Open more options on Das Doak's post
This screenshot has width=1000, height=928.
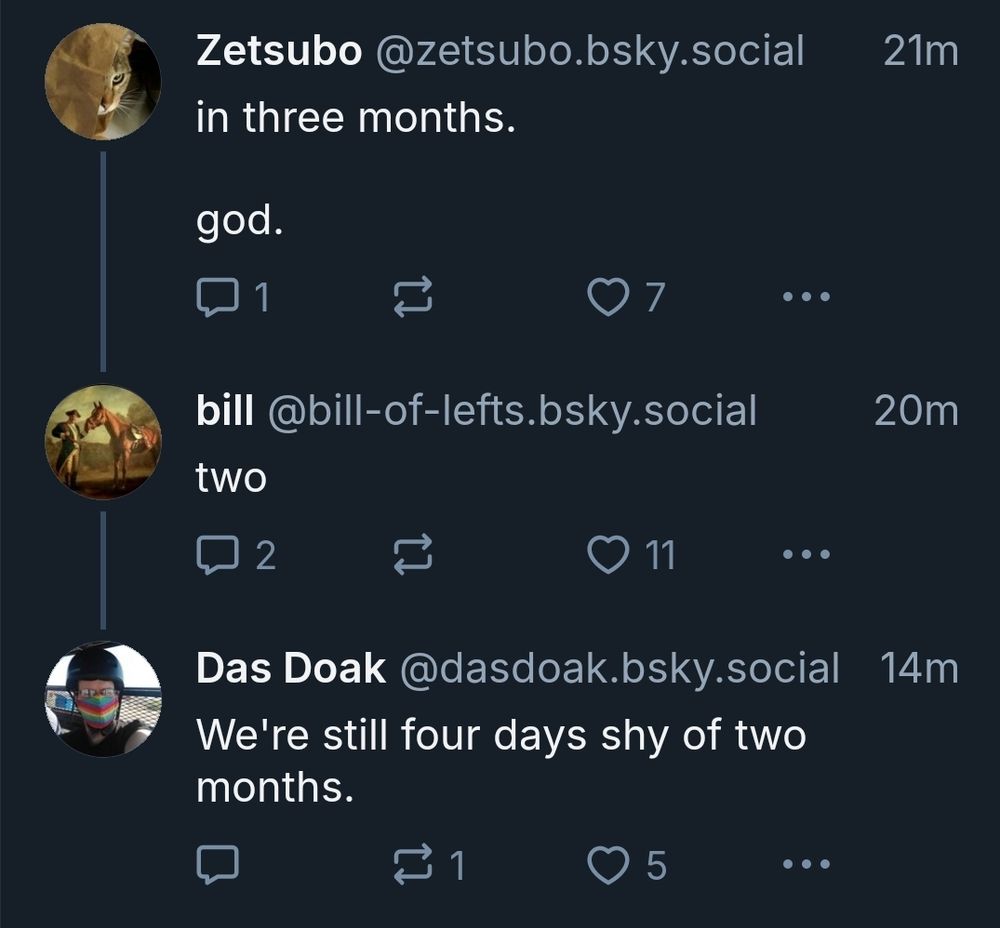click(x=805, y=865)
